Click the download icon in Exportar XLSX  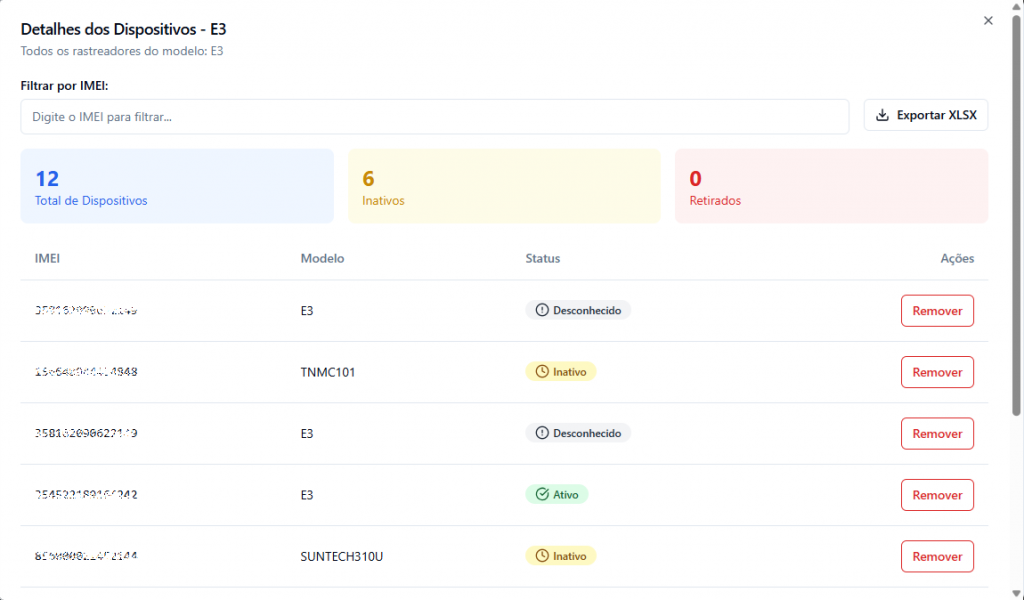coord(882,115)
